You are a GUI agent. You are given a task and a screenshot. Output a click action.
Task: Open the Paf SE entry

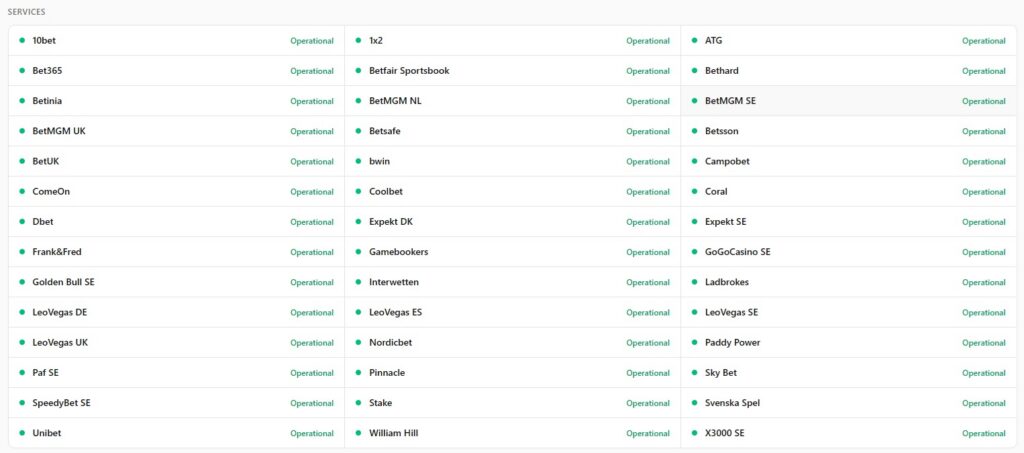176,373
